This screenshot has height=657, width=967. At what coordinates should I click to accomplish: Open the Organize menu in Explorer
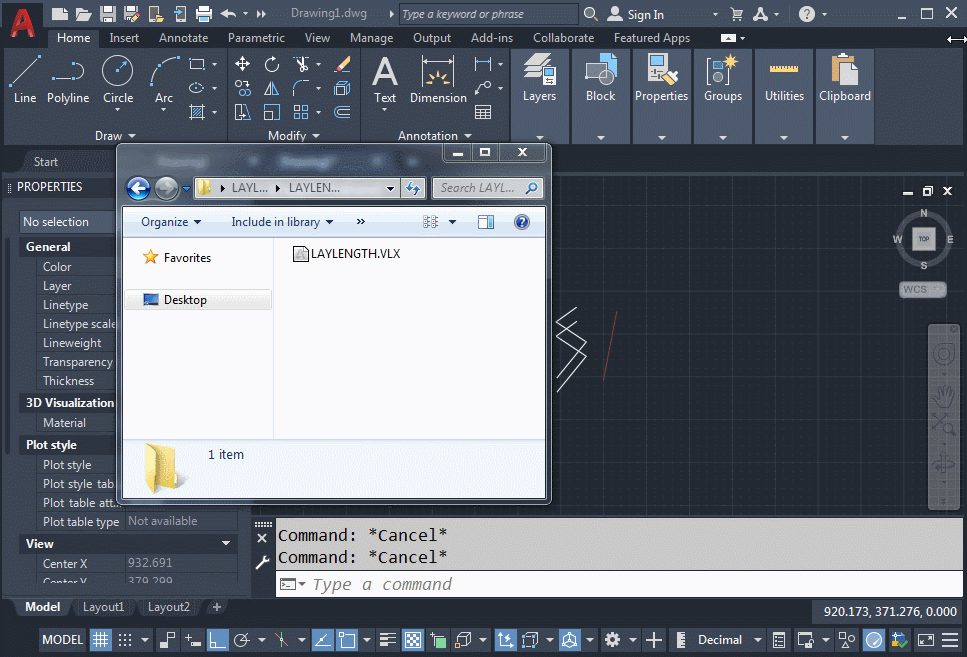[171, 222]
